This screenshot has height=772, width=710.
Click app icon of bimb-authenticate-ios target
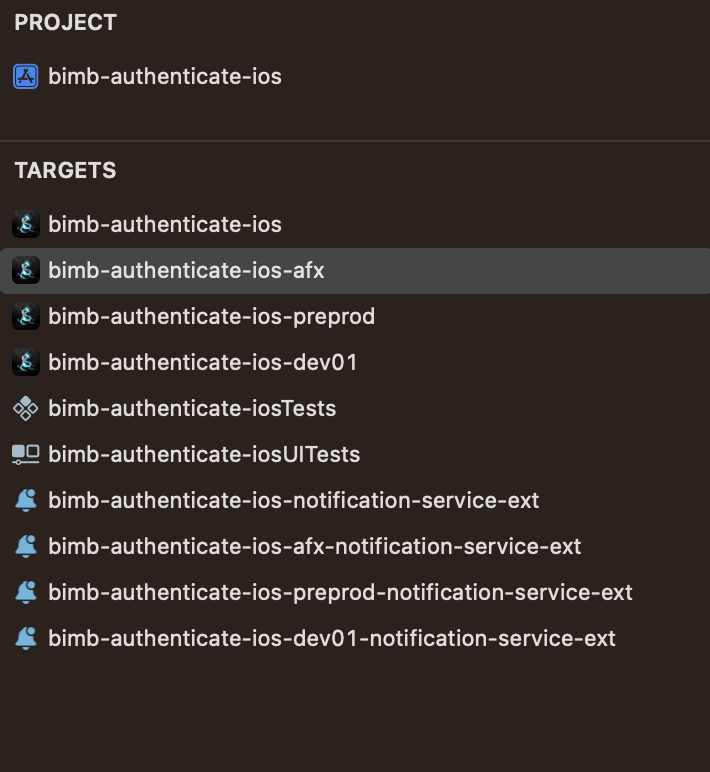click(26, 225)
